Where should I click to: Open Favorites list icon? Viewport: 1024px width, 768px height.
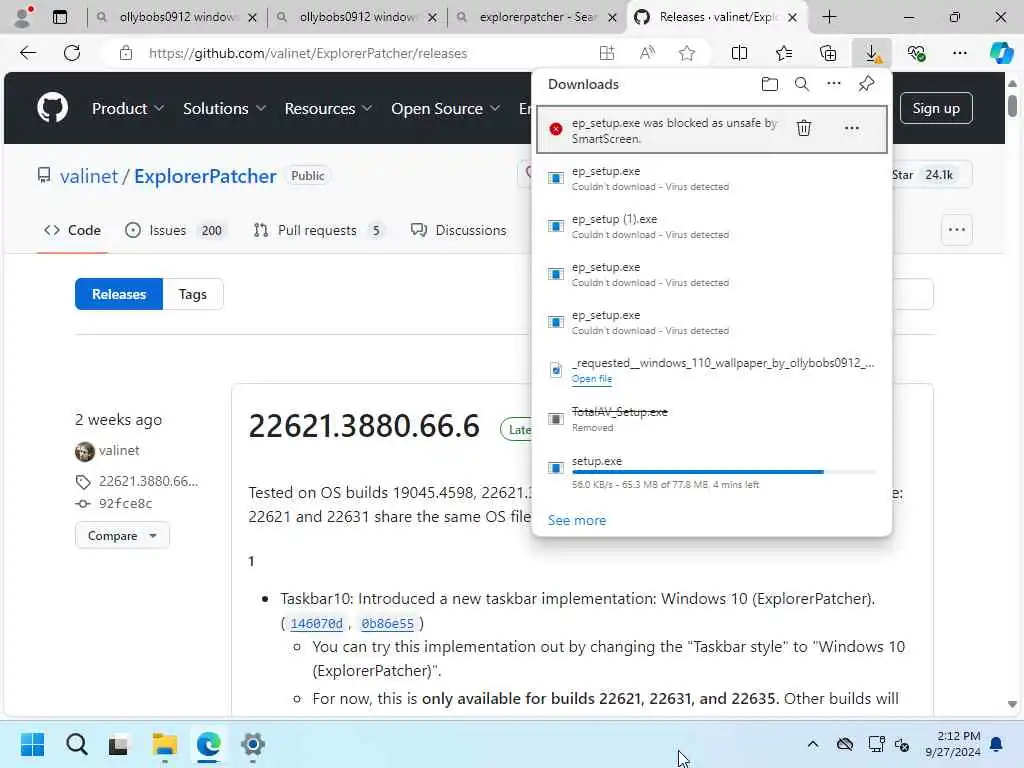tap(784, 54)
